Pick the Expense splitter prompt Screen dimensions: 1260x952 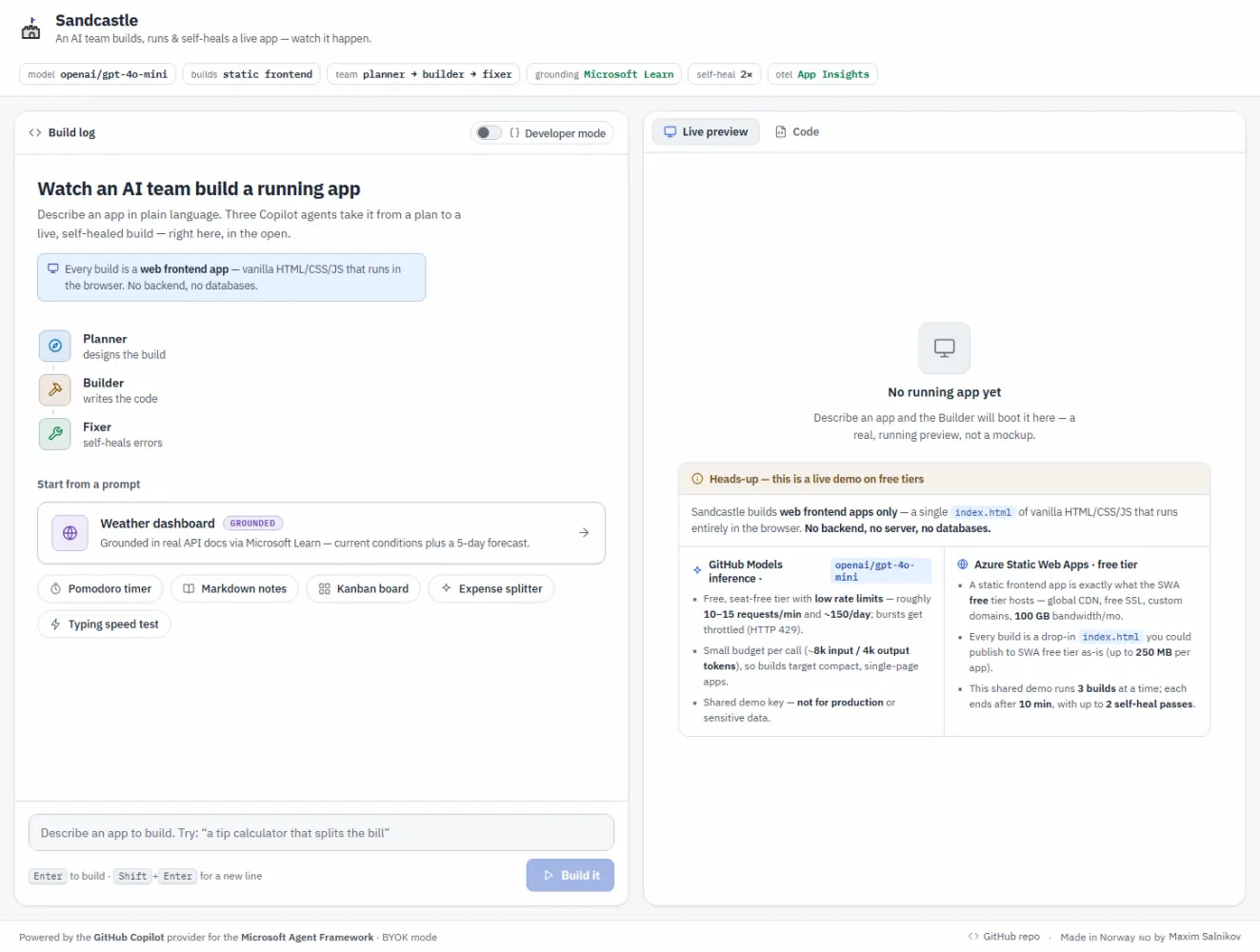tap(491, 589)
